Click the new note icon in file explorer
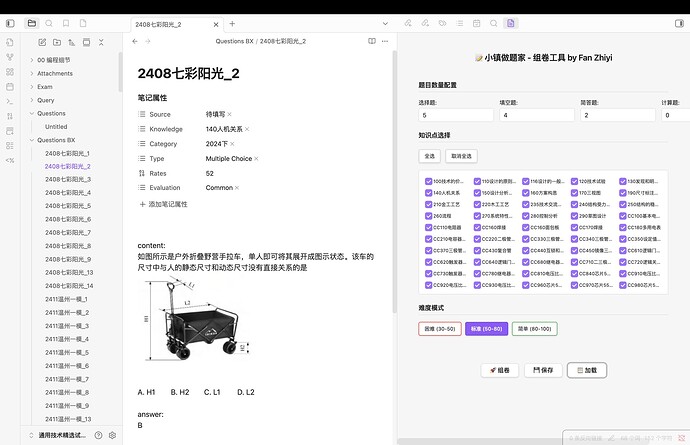 (x=42, y=42)
